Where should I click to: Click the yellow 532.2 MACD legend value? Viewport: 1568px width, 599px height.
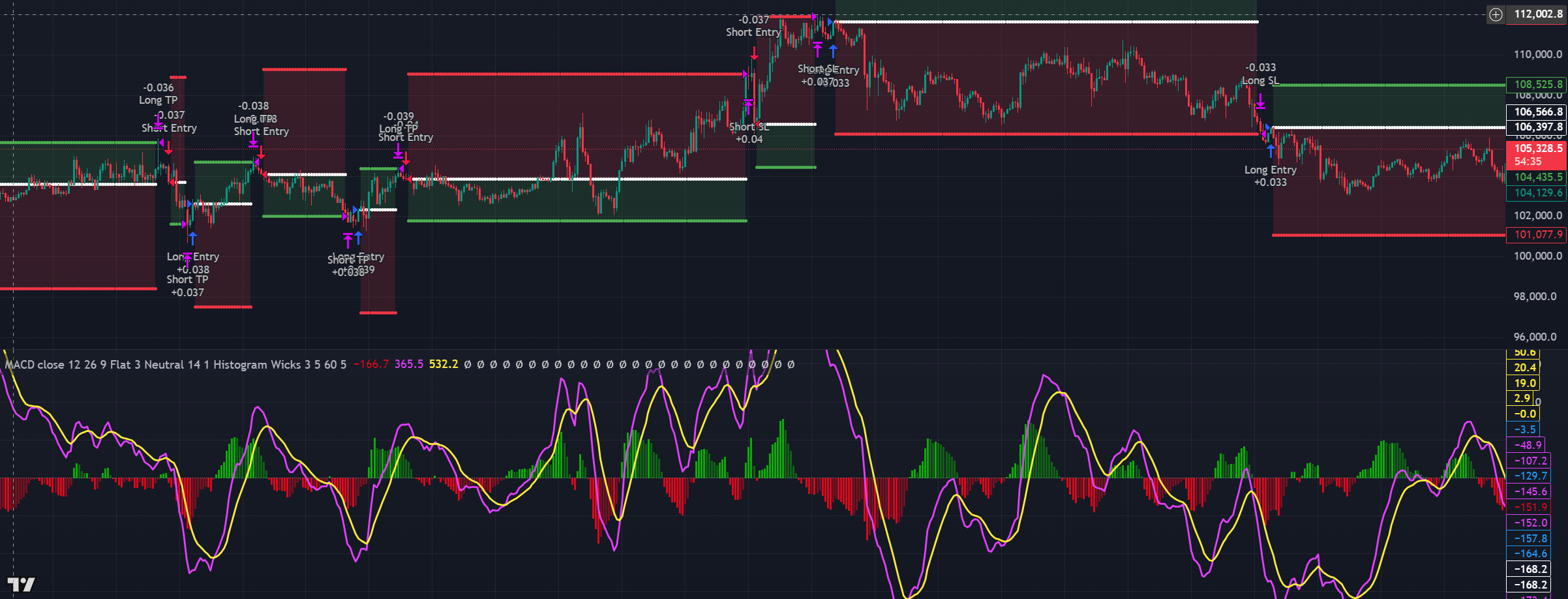[x=444, y=365]
